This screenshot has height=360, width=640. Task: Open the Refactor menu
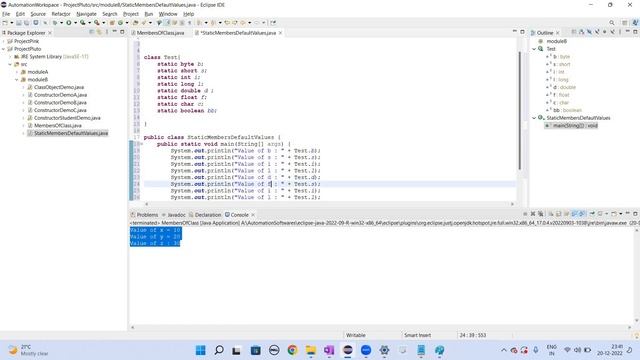pyautogui.click(x=61, y=14)
